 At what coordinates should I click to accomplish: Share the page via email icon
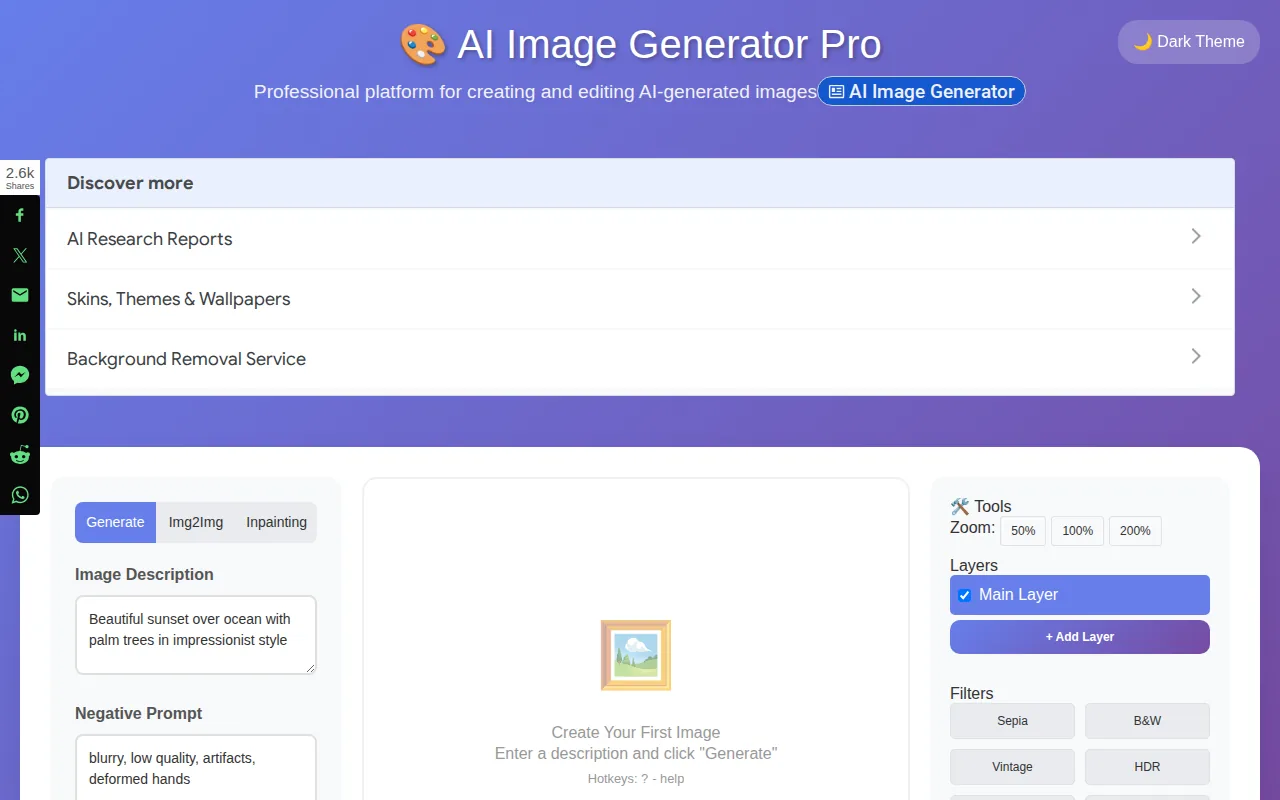pyautogui.click(x=20, y=295)
